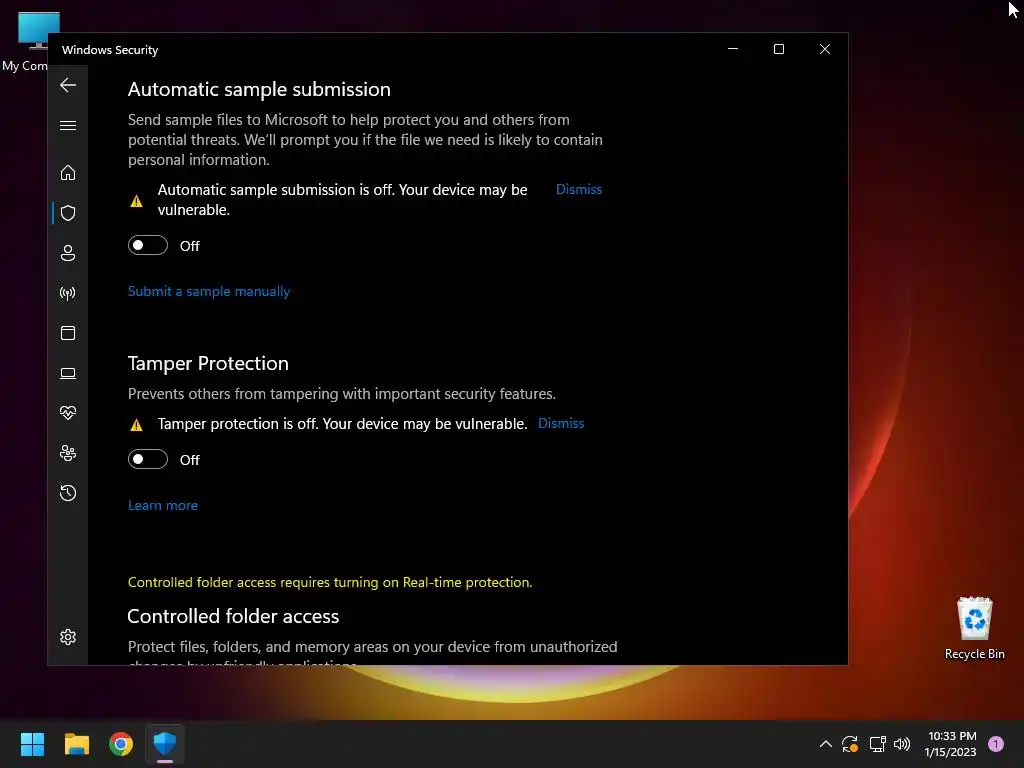Click the Tamper Protection heading
Viewport: 1024px width, 768px height.
(208, 363)
